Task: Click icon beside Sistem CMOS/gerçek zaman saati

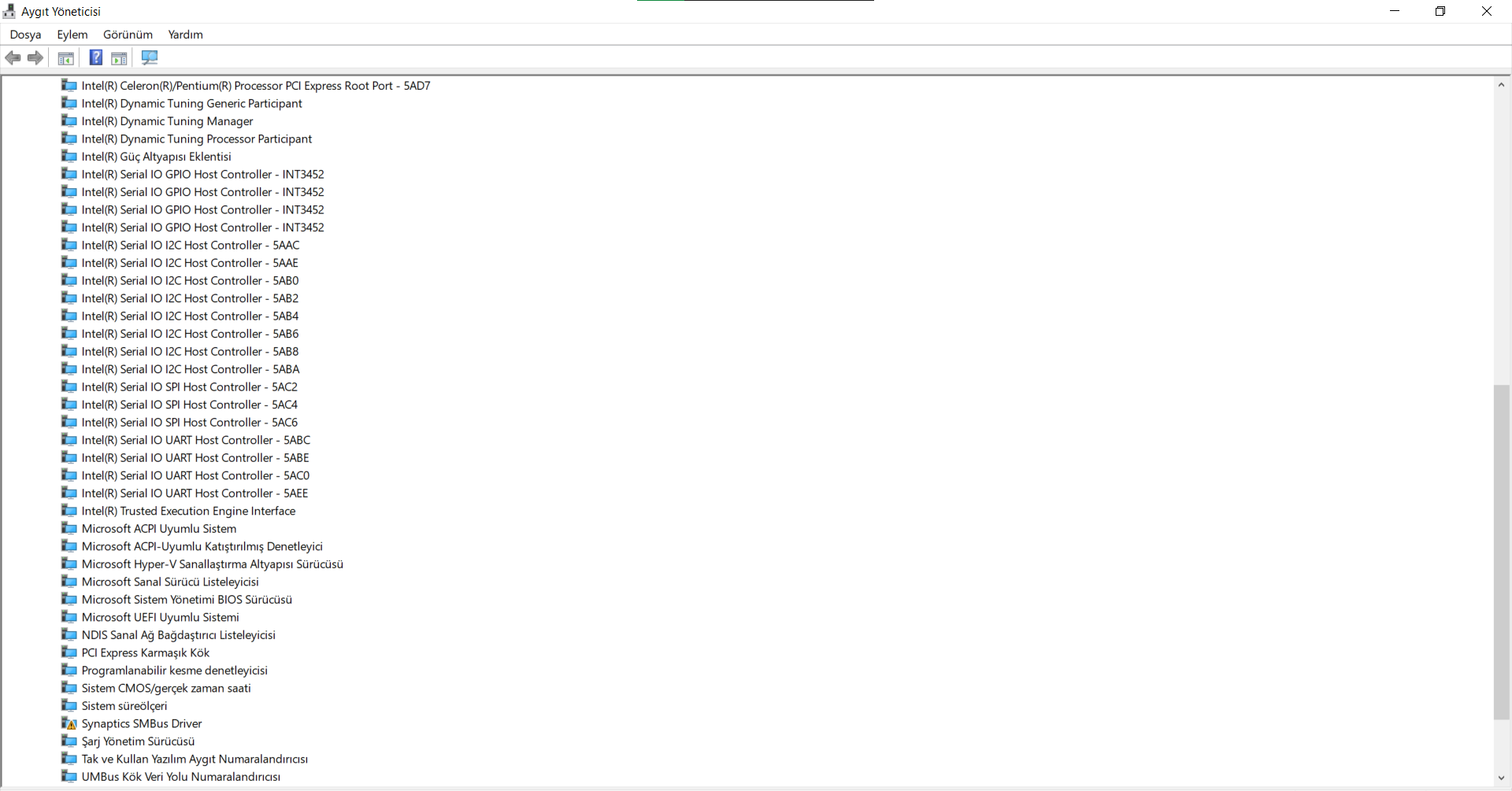Action: click(x=69, y=688)
